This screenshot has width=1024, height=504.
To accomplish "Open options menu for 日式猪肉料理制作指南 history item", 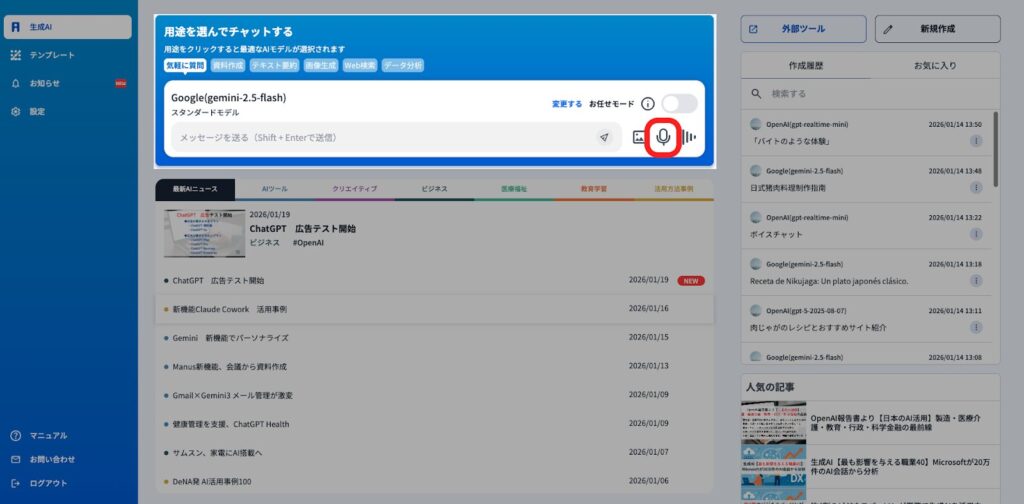I will 975,187.
